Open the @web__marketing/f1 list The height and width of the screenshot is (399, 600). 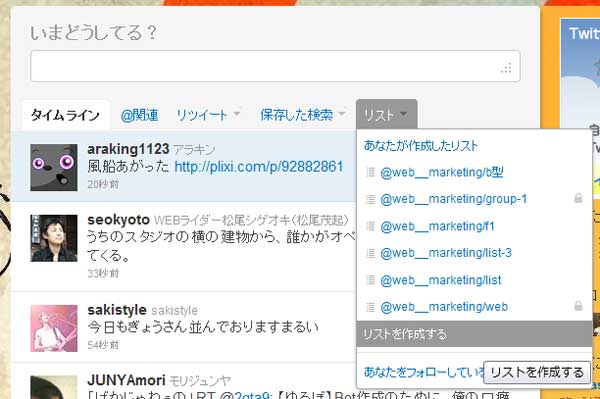click(437, 226)
